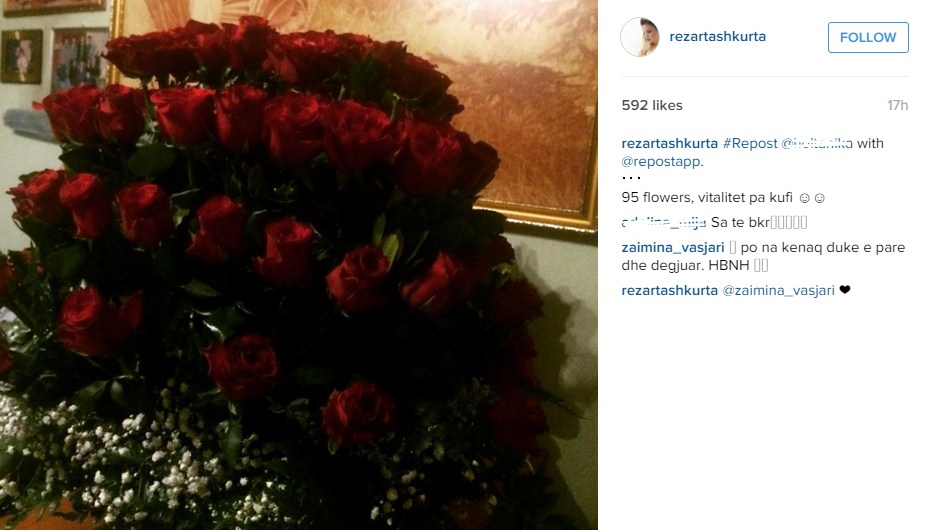This screenshot has height=530, width=933.
Task: Click the red roses bouquet photo
Action: click(x=299, y=265)
